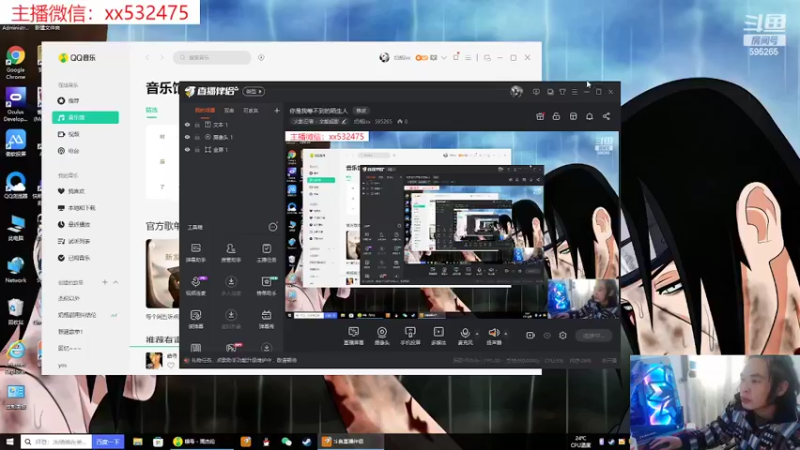Create new playlist with plus in QQ音乐
Screen dimensions: 800x450
coord(105,282)
